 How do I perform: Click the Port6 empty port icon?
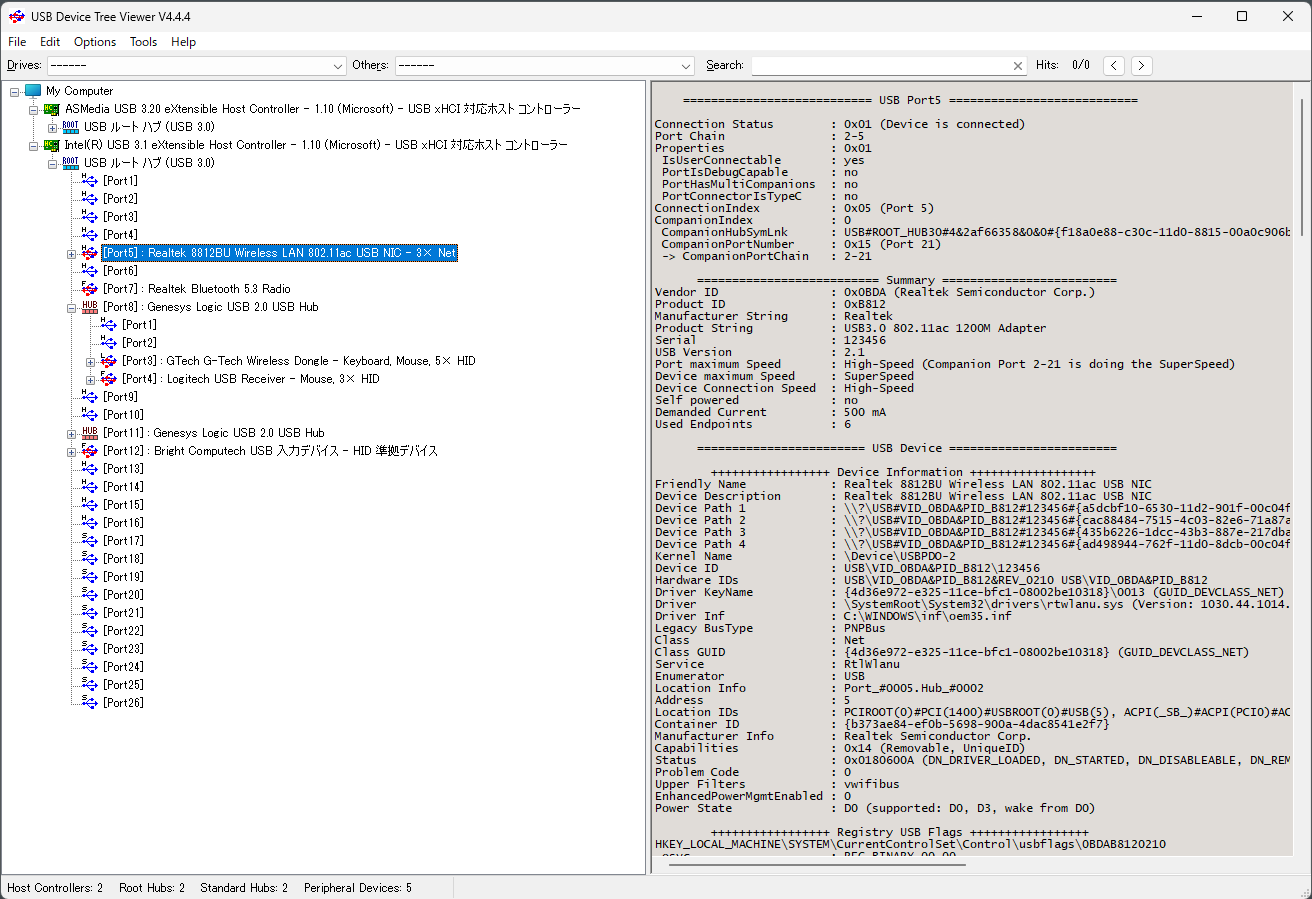tap(90, 271)
